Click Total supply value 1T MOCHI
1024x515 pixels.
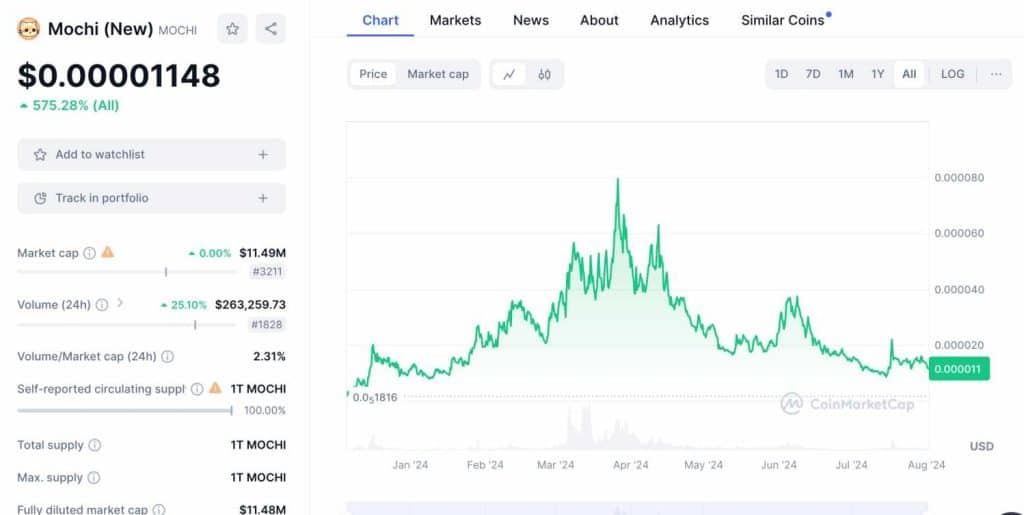(258, 445)
